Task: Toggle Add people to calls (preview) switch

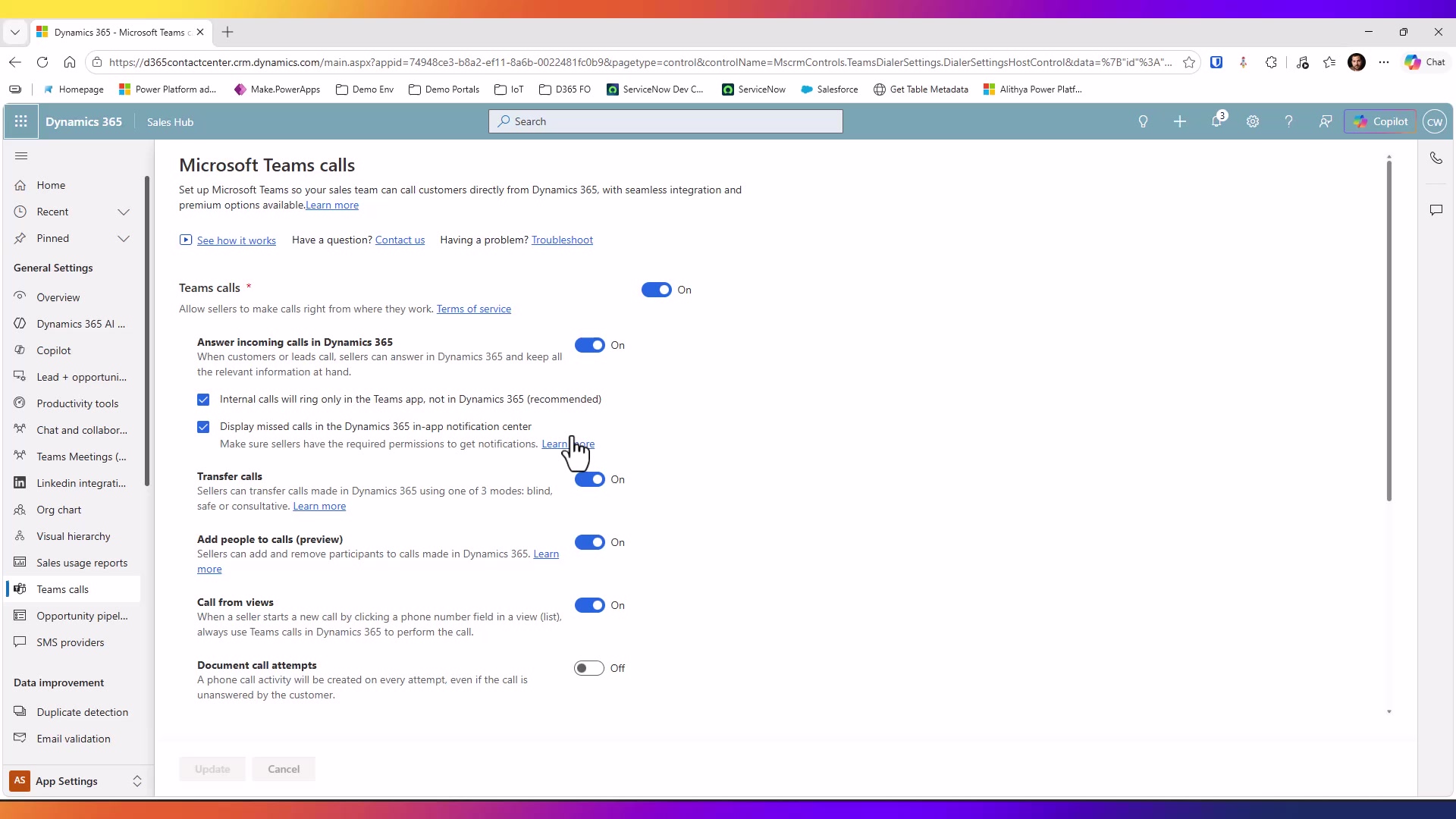Action: pos(589,542)
